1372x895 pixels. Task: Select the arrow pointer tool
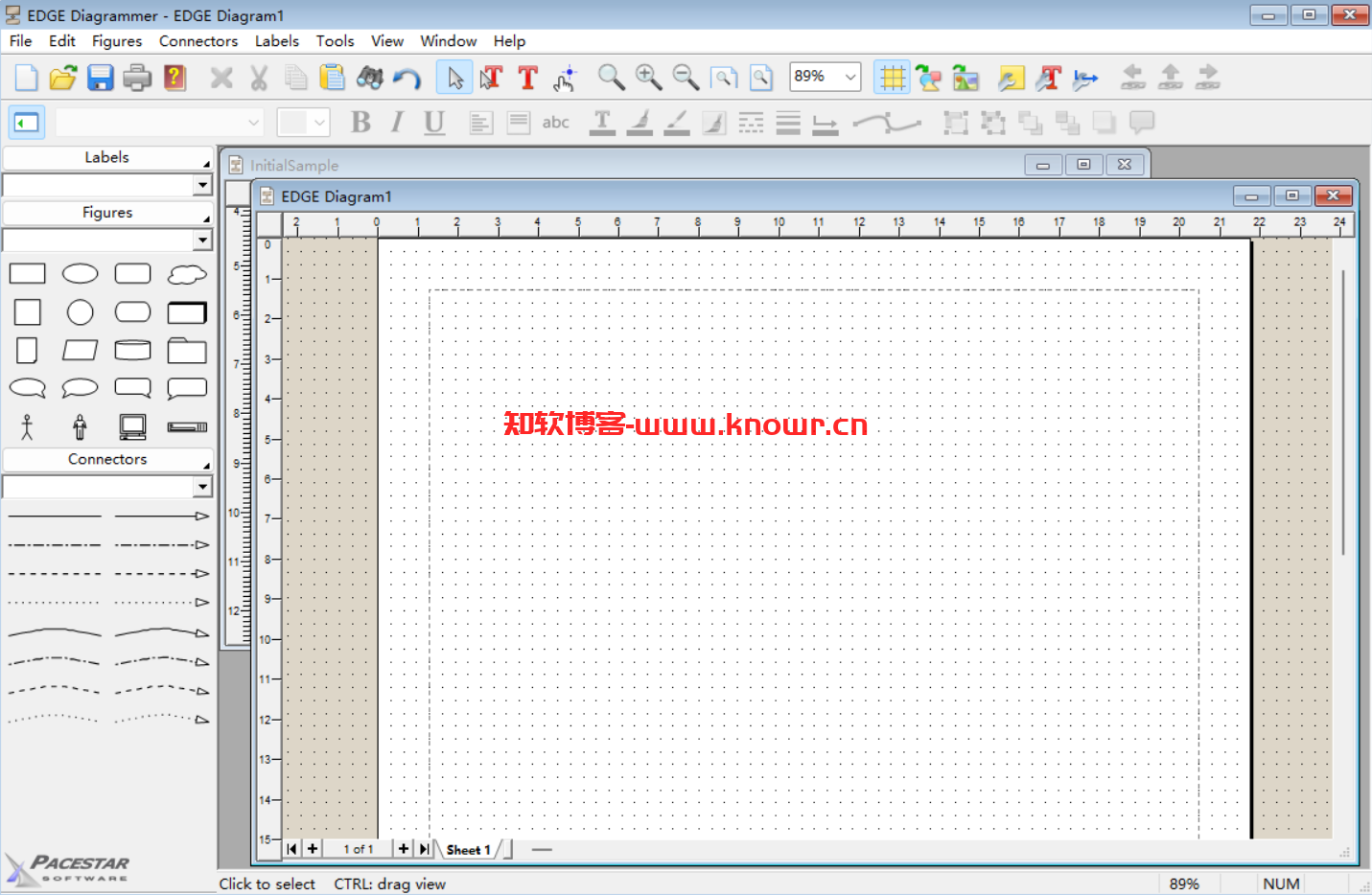[x=454, y=78]
